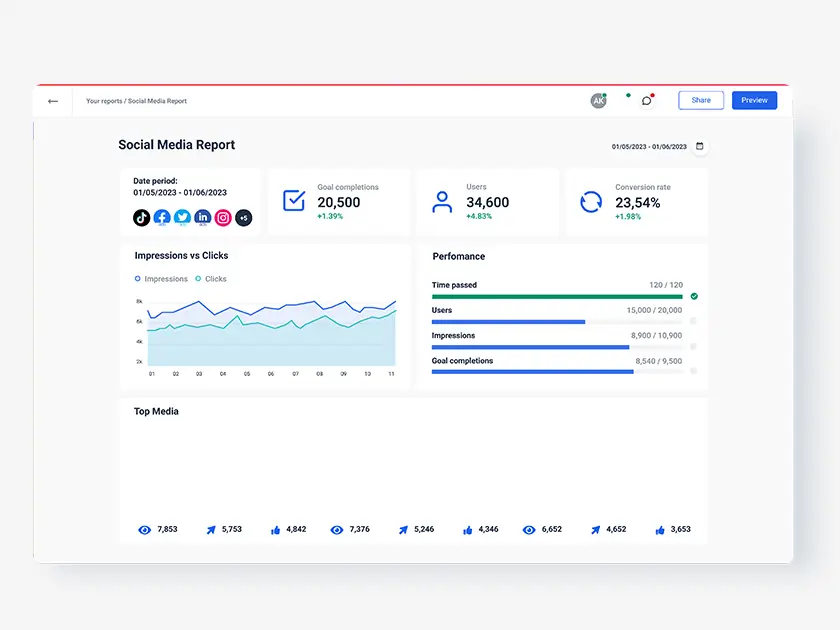Open the comments chat bubble icon

coord(647,101)
